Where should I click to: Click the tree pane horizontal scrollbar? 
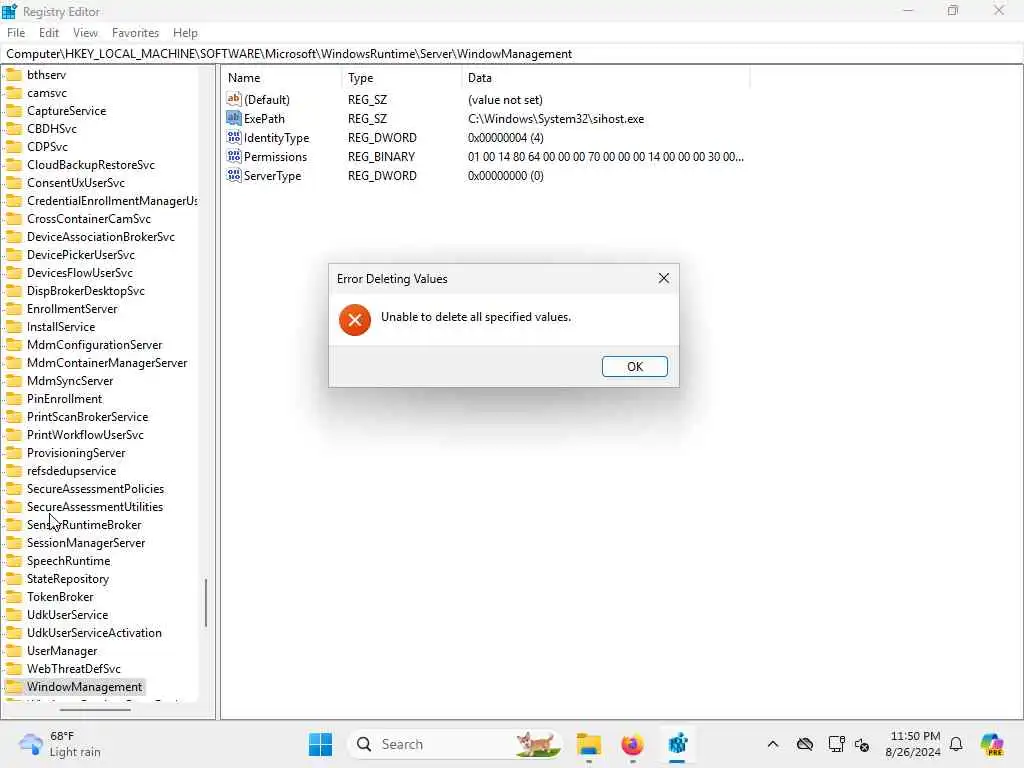click(x=95, y=709)
